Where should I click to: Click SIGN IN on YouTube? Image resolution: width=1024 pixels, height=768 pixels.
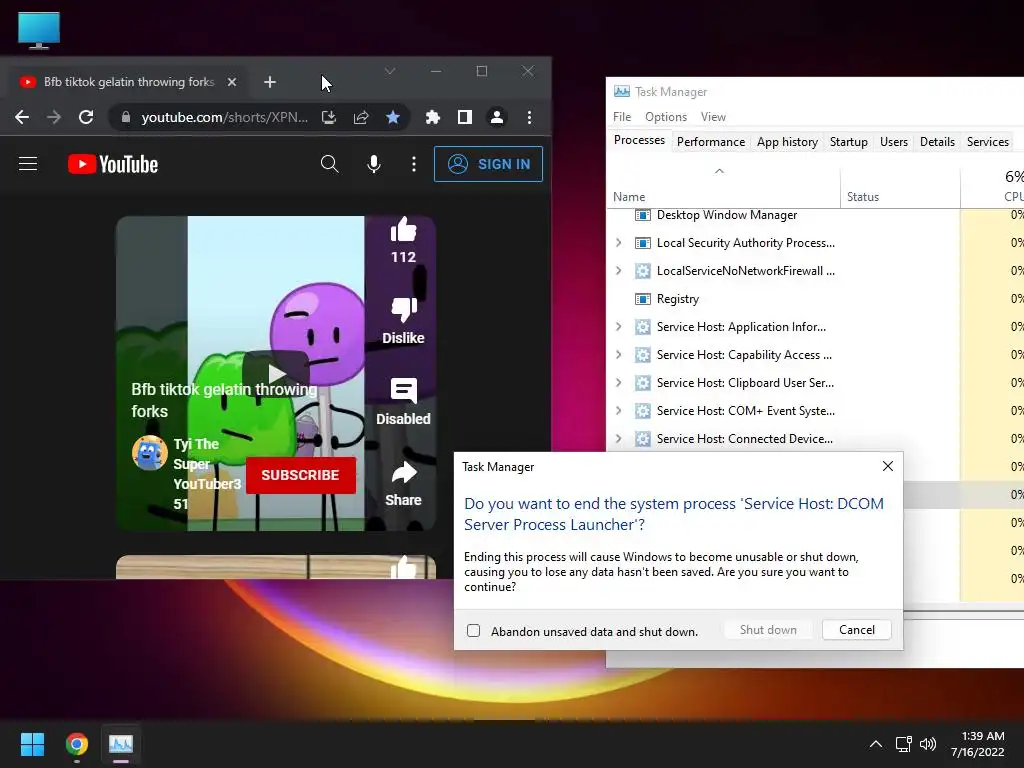pyautogui.click(x=488, y=164)
